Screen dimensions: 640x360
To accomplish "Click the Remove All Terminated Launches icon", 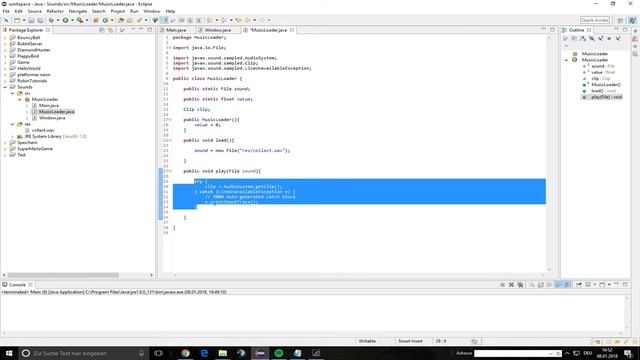I will (x=520, y=284).
